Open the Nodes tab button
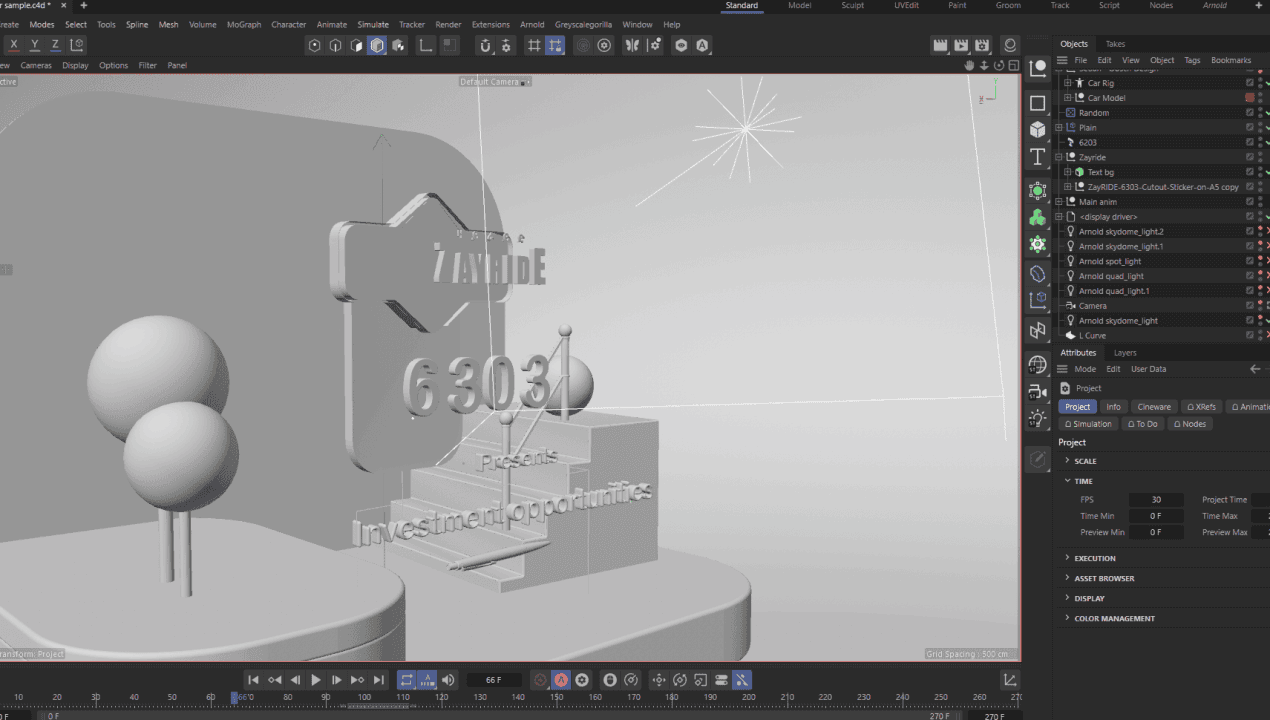Screen dimensions: 1270x720 pyautogui.click(x=1190, y=424)
